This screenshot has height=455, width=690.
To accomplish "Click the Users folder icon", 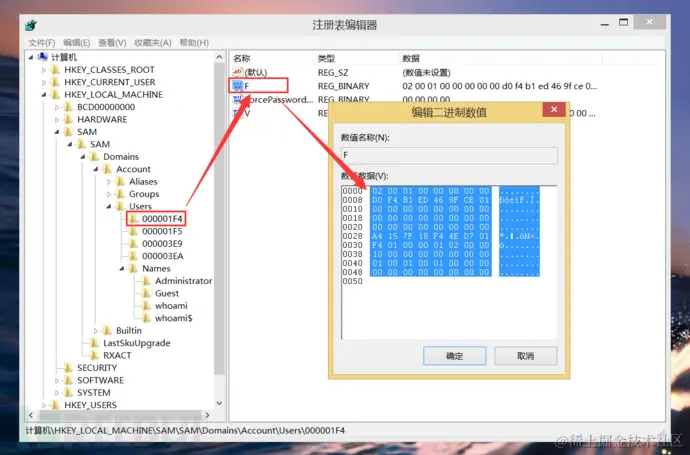I will tap(121, 206).
